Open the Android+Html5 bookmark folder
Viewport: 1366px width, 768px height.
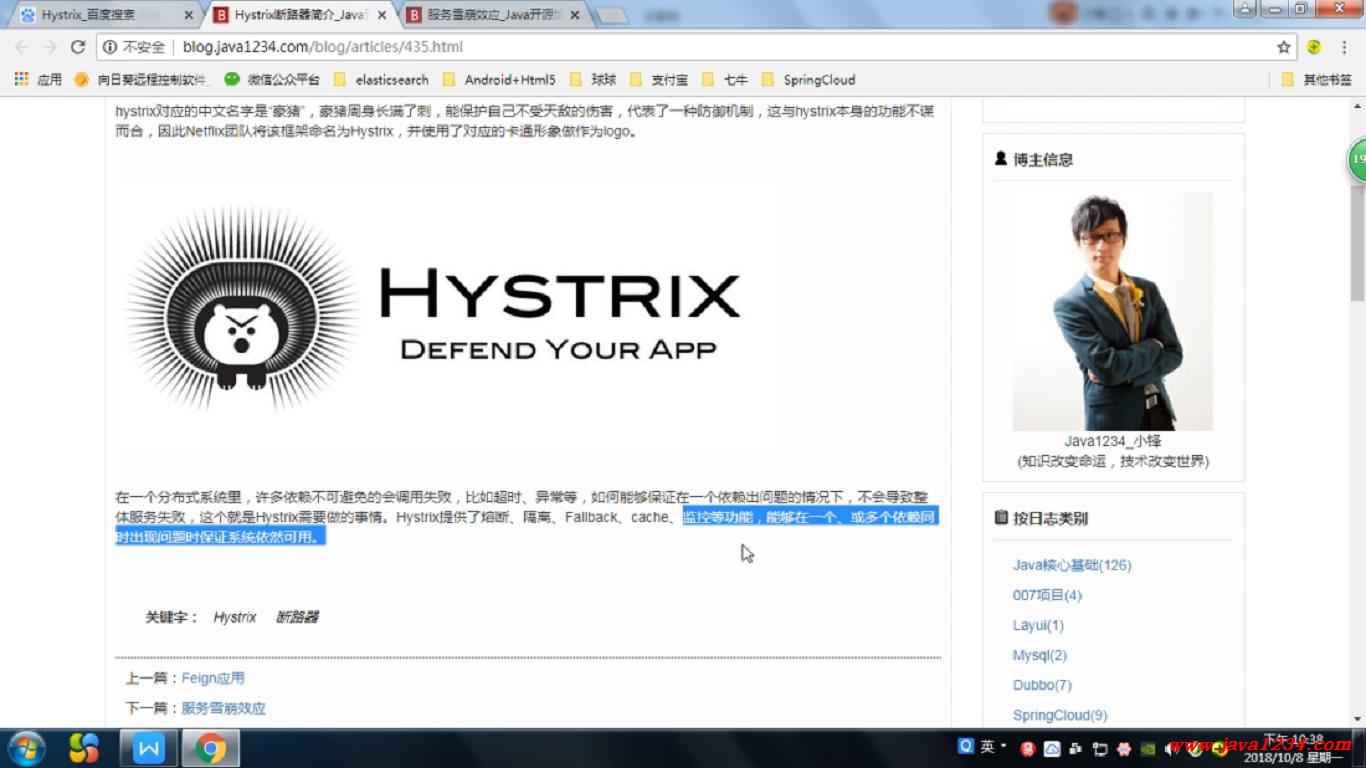click(498, 80)
